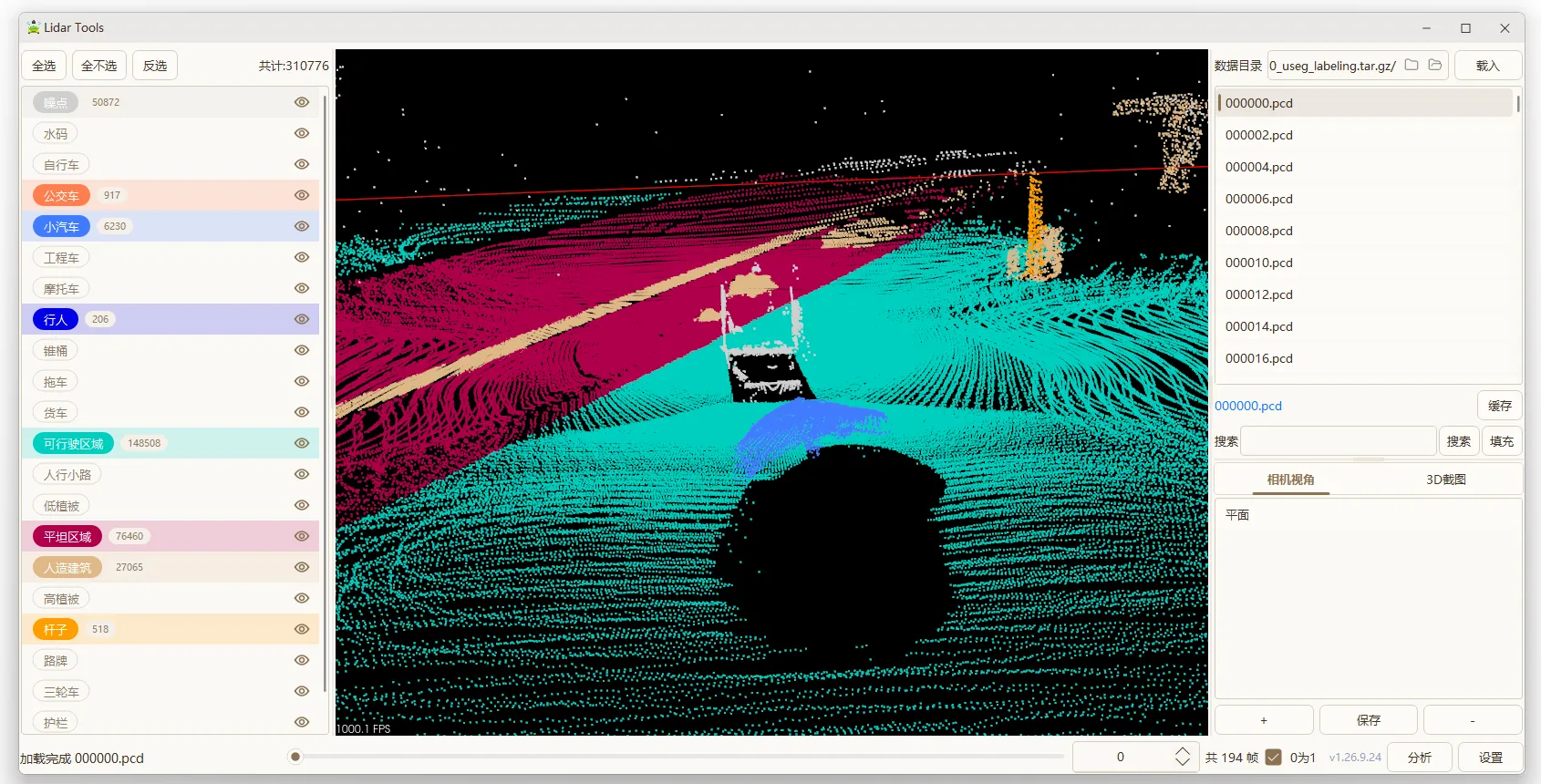Click the 全不选 button
The height and width of the screenshot is (784, 1541).
tap(99, 66)
